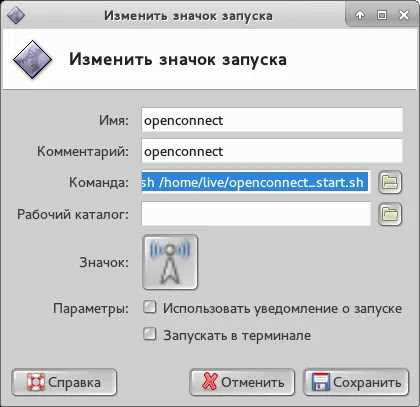This screenshot has height=407, width=420.
Task: Click into the Комментарий text field
Action: 272,151
